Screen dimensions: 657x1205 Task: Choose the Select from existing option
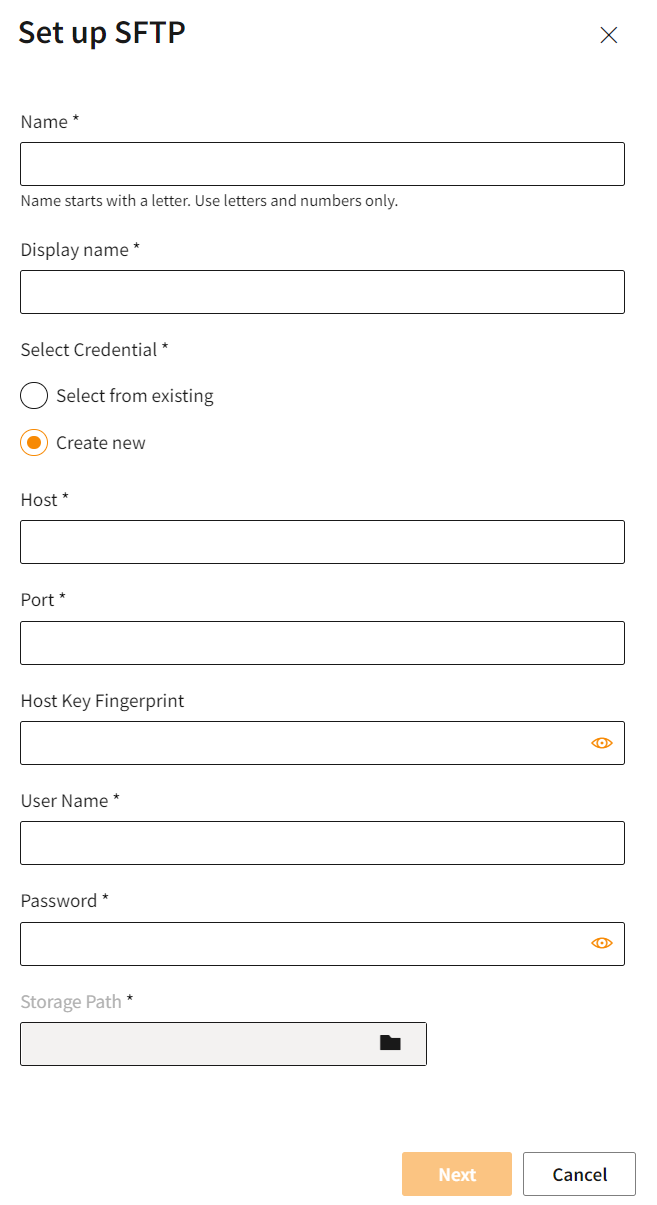(34, 396)
